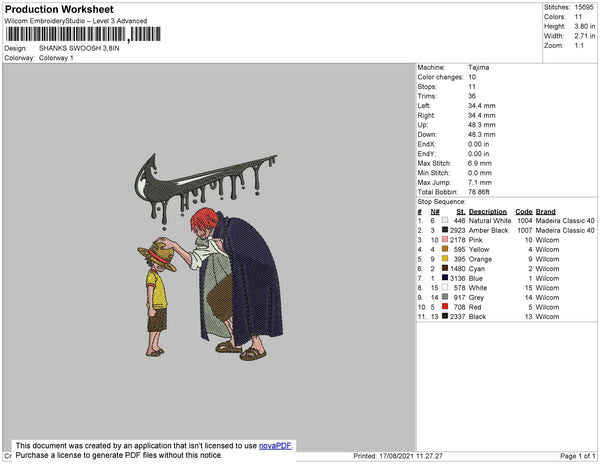
Task: Click the Blue thread color swatch
Action: pyautogui.click(x=445, y=278)
